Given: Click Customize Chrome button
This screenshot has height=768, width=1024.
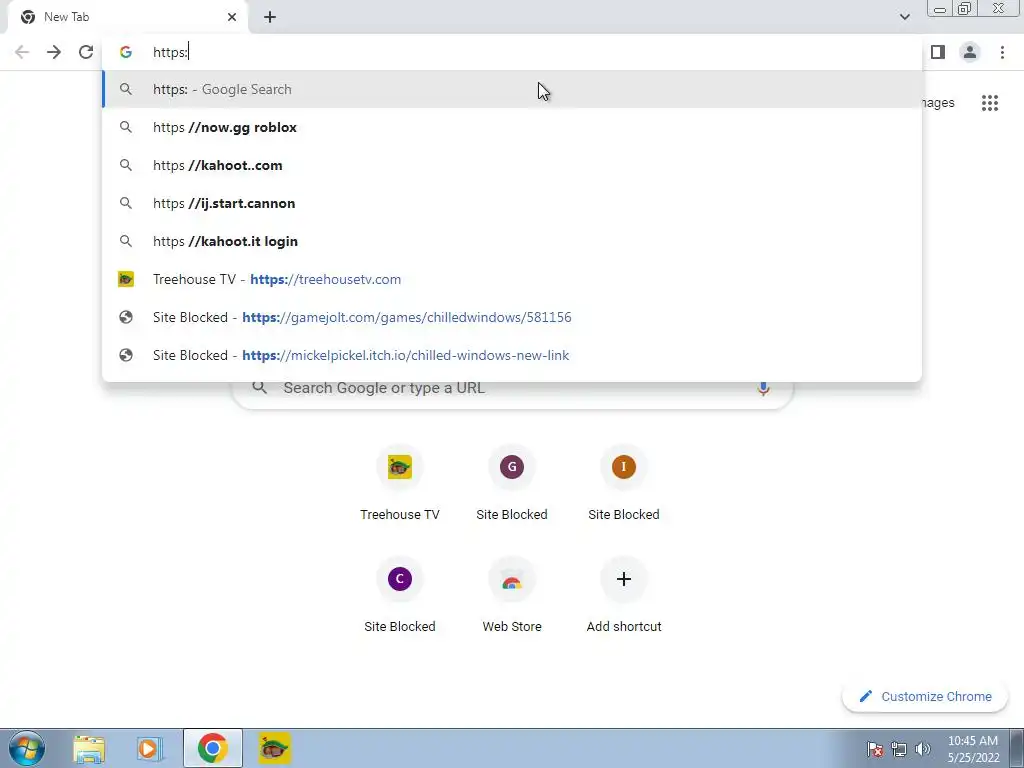Looking at the screenshot, I should tap(926, 697).
